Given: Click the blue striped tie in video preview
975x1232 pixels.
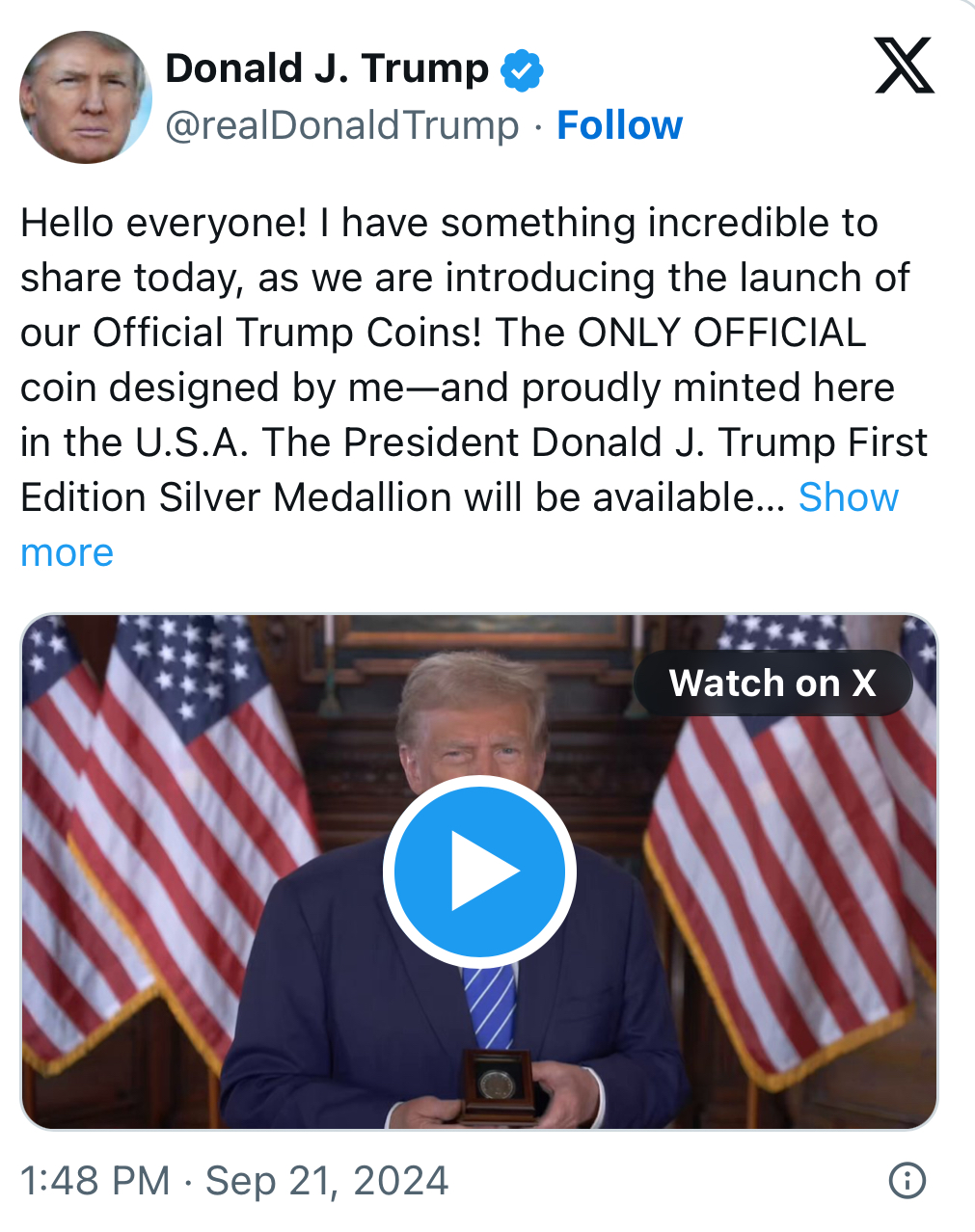Looking at the screenshot, I should tap(491, 1004).
